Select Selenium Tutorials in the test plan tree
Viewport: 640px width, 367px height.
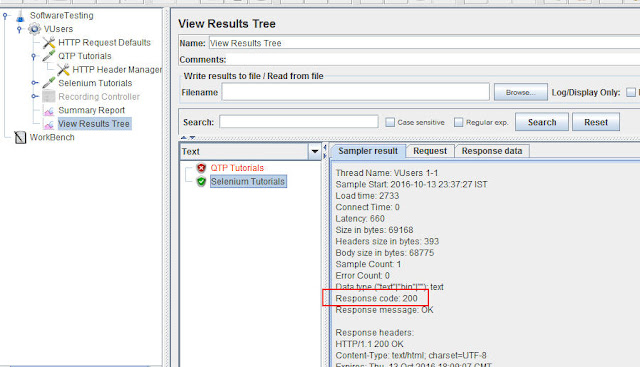(x=95, y=83)
